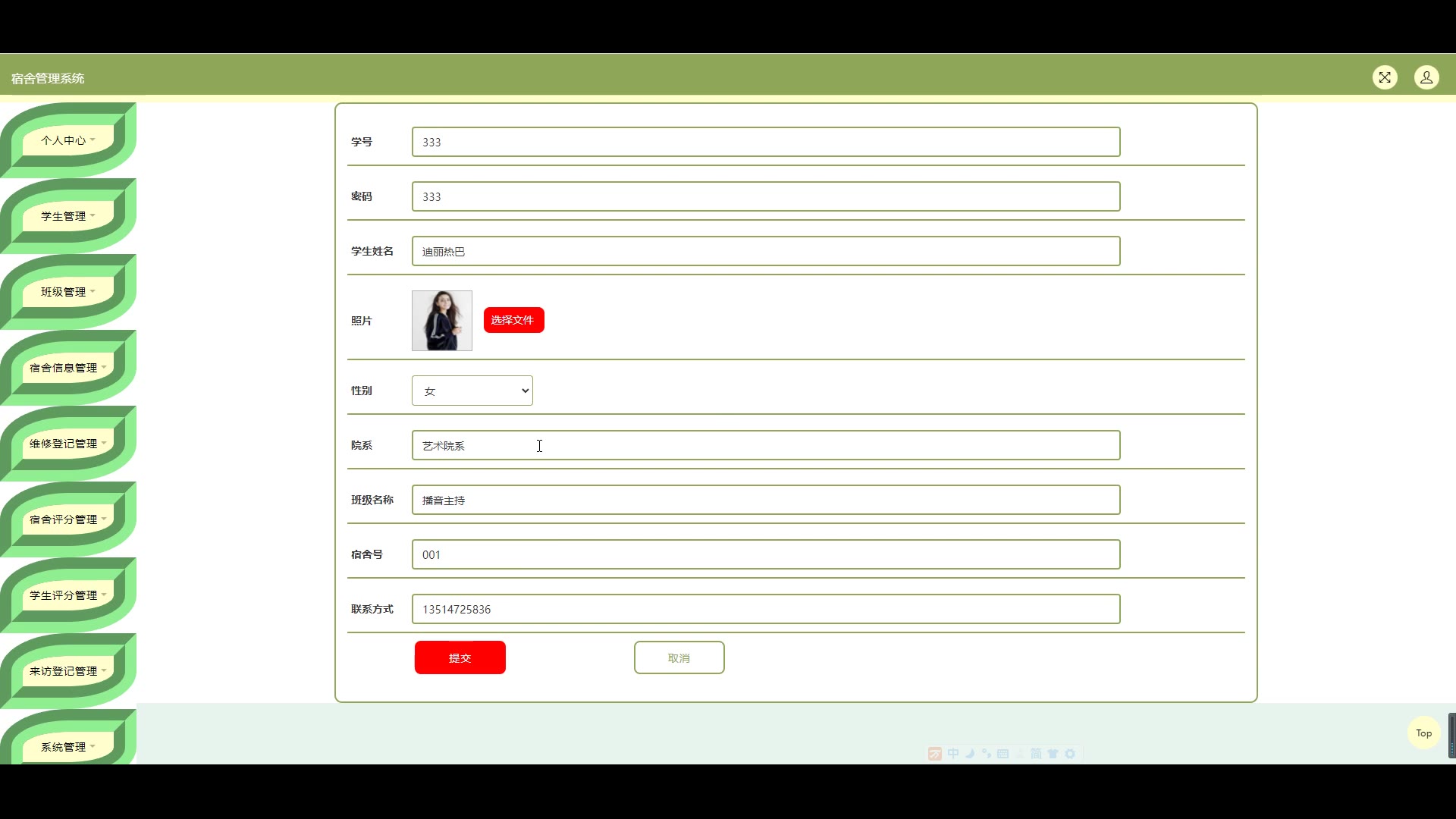
Task: Click the 联系方式 phone number field
Action: [x=766, y=609]
